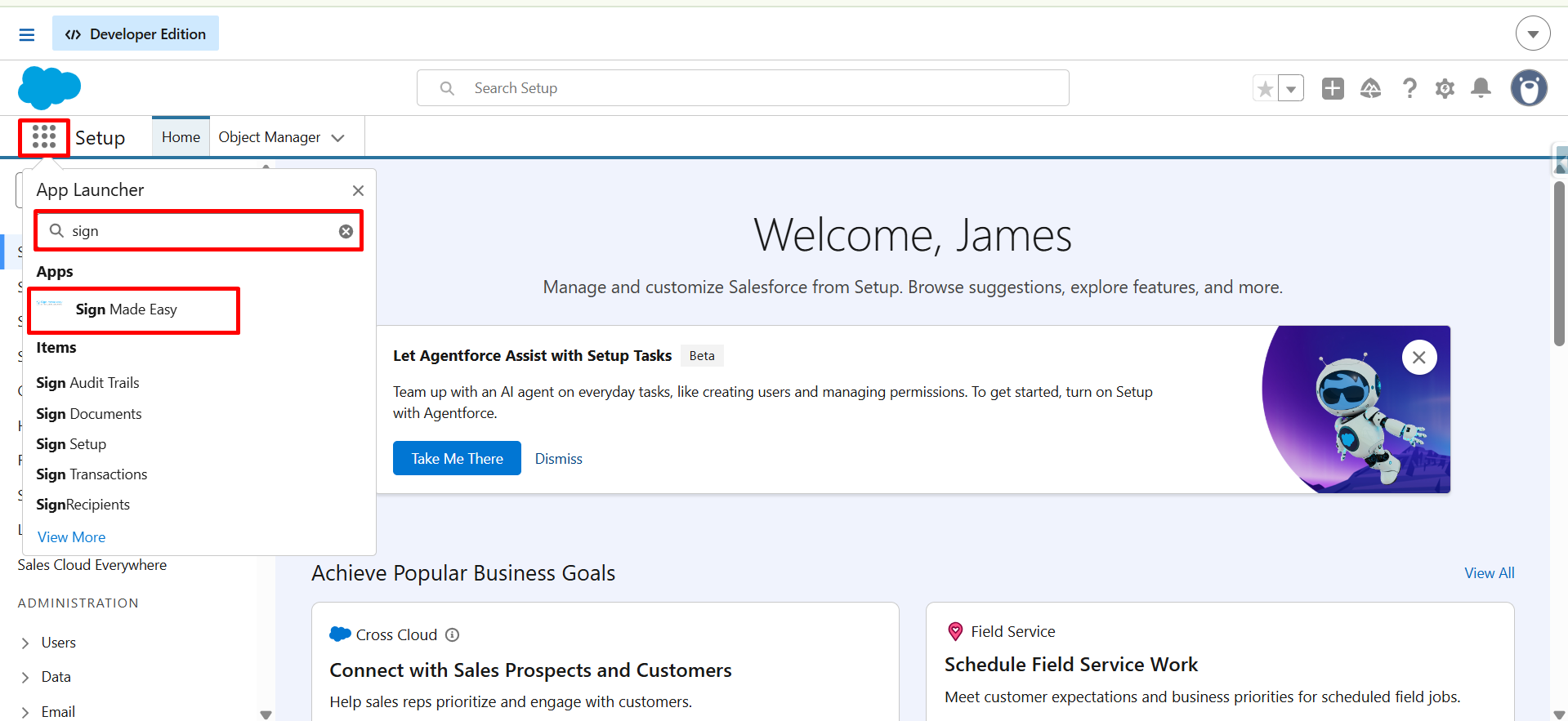Click the favorites star icon
Screen dimensions: 1568x721
(x=1265, y=88)
